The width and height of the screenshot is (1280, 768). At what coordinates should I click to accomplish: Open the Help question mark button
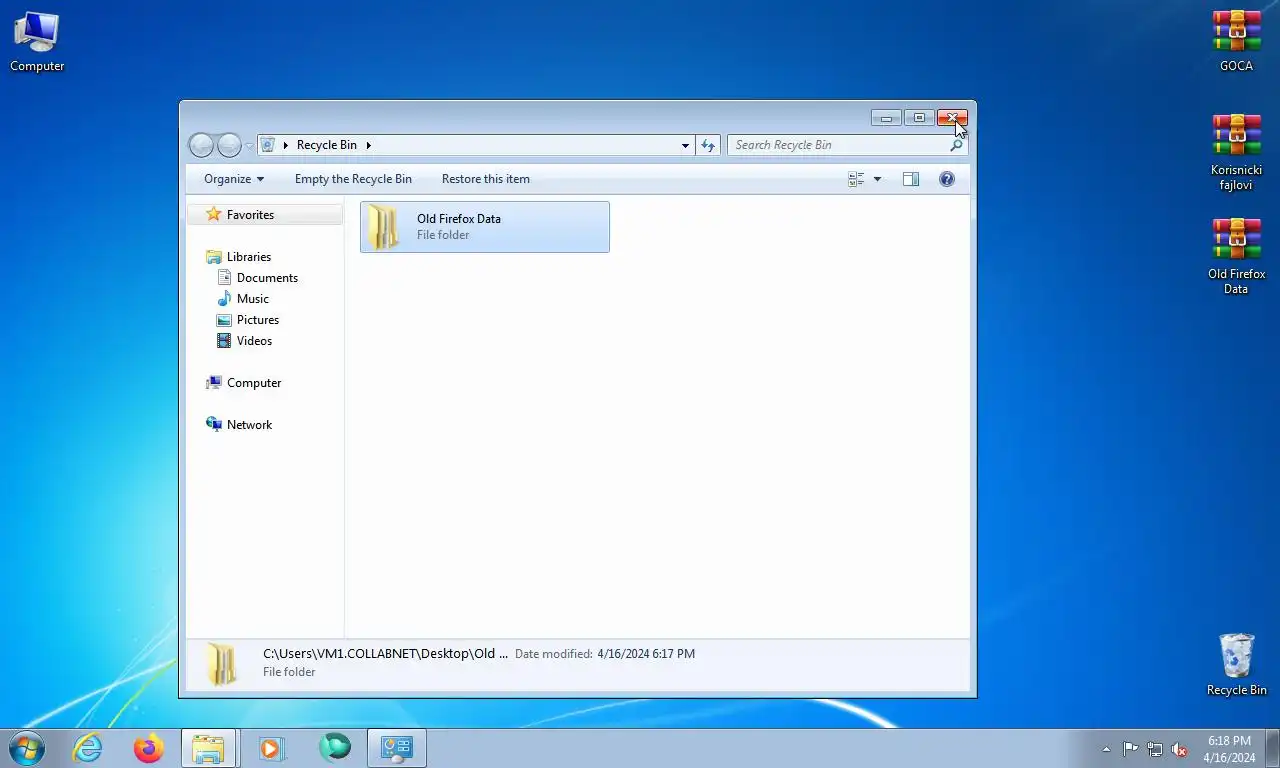pos(947,179)
